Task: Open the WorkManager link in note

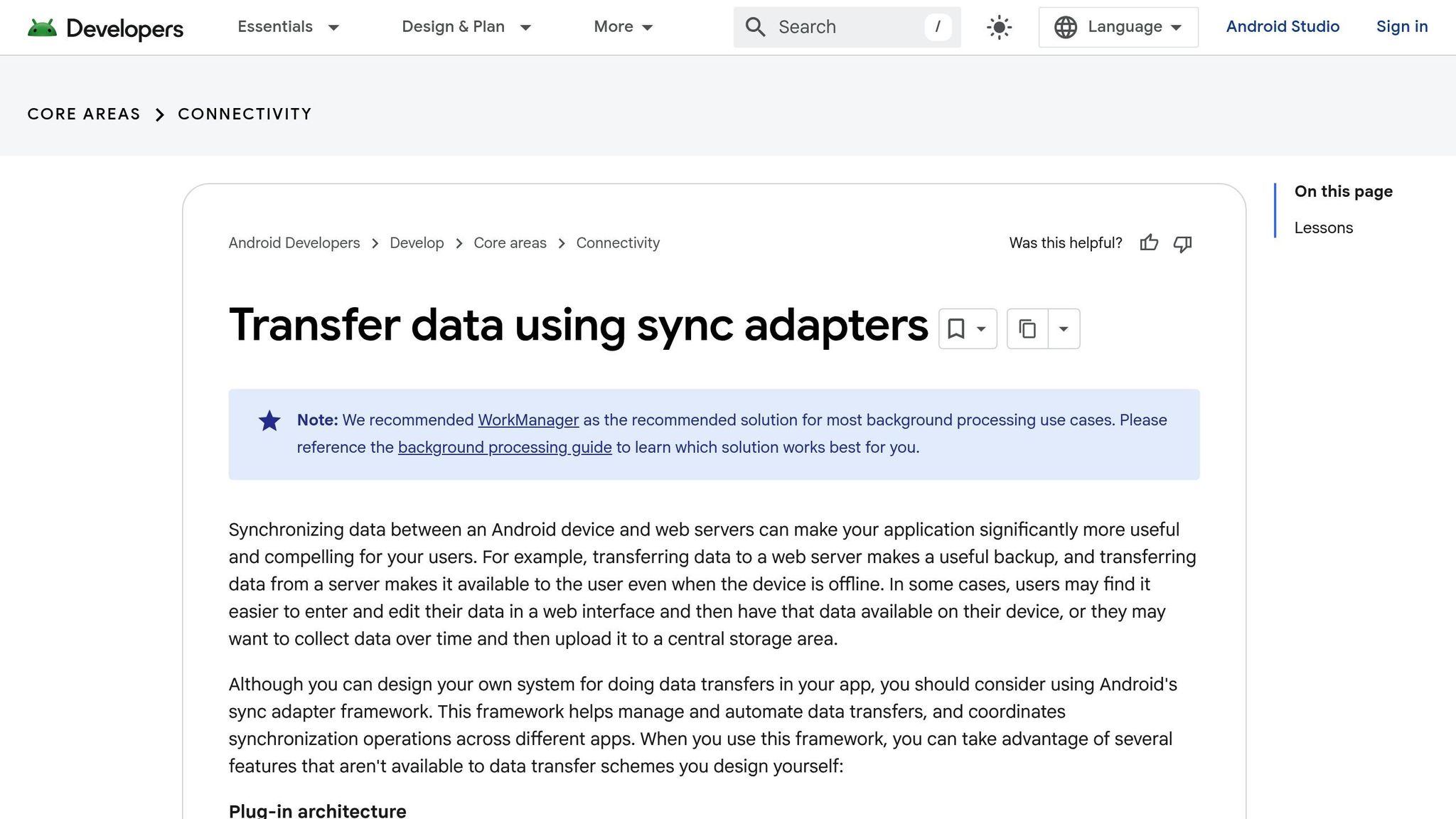Action: 528,420
